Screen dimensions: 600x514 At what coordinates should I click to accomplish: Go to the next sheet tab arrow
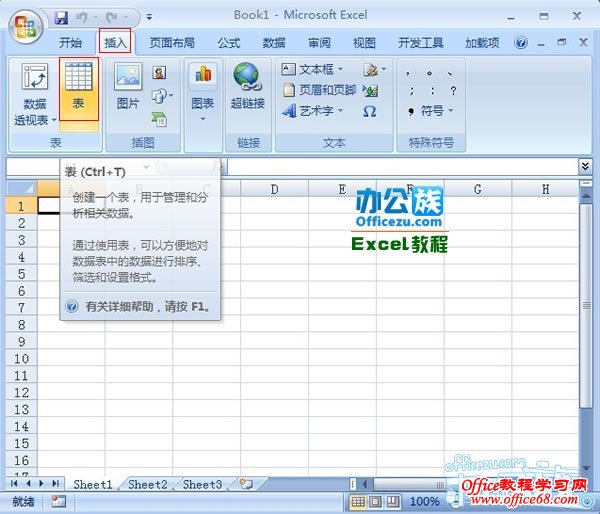(41, 483)
